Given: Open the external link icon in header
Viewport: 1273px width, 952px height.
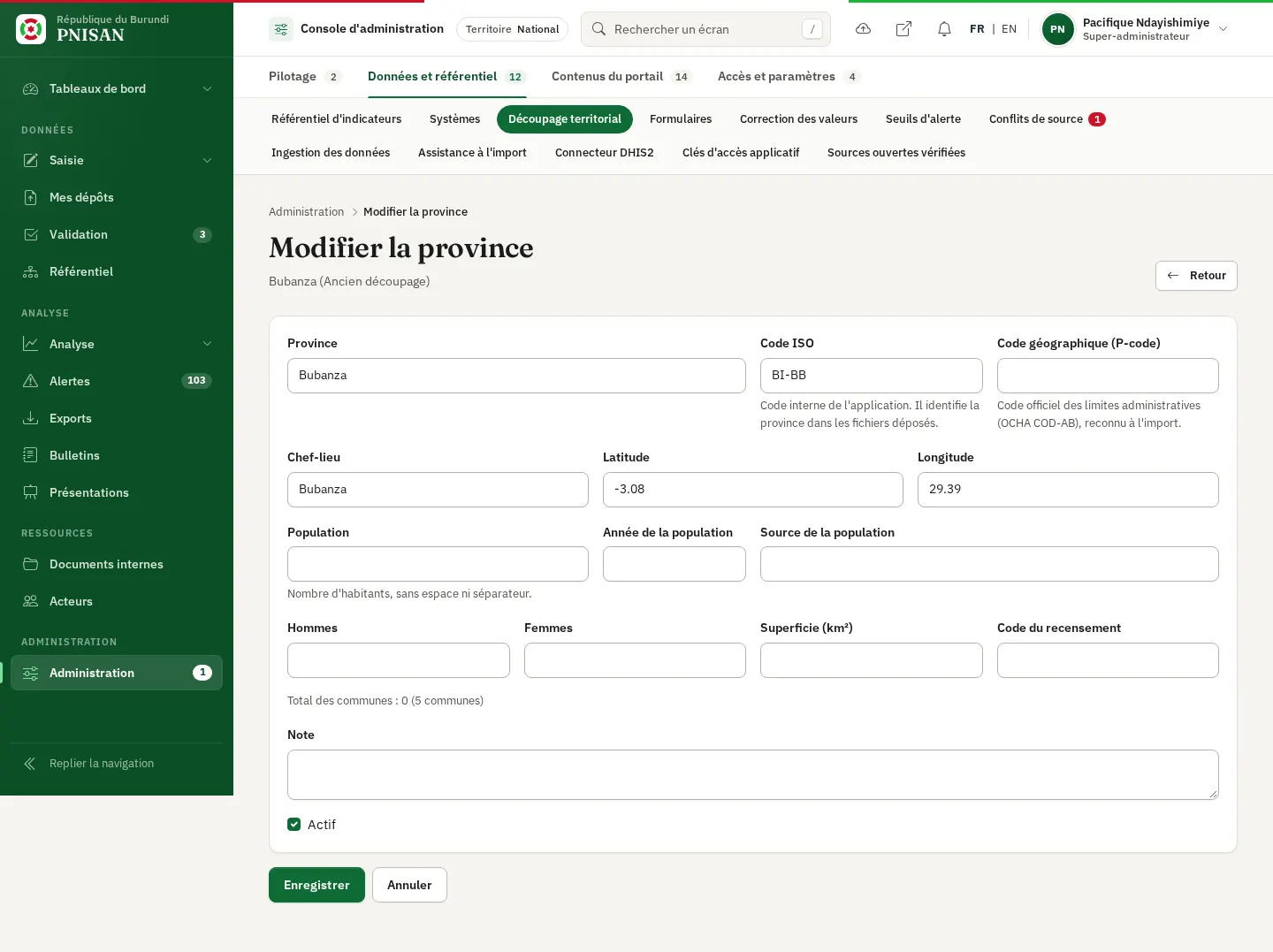Looking at the screenshot, I should [x=903, y=29].
